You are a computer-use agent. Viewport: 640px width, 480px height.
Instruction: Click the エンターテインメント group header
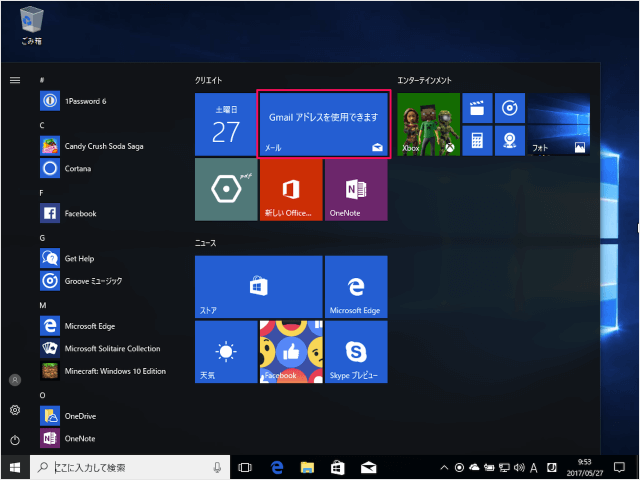pos(424,80)
